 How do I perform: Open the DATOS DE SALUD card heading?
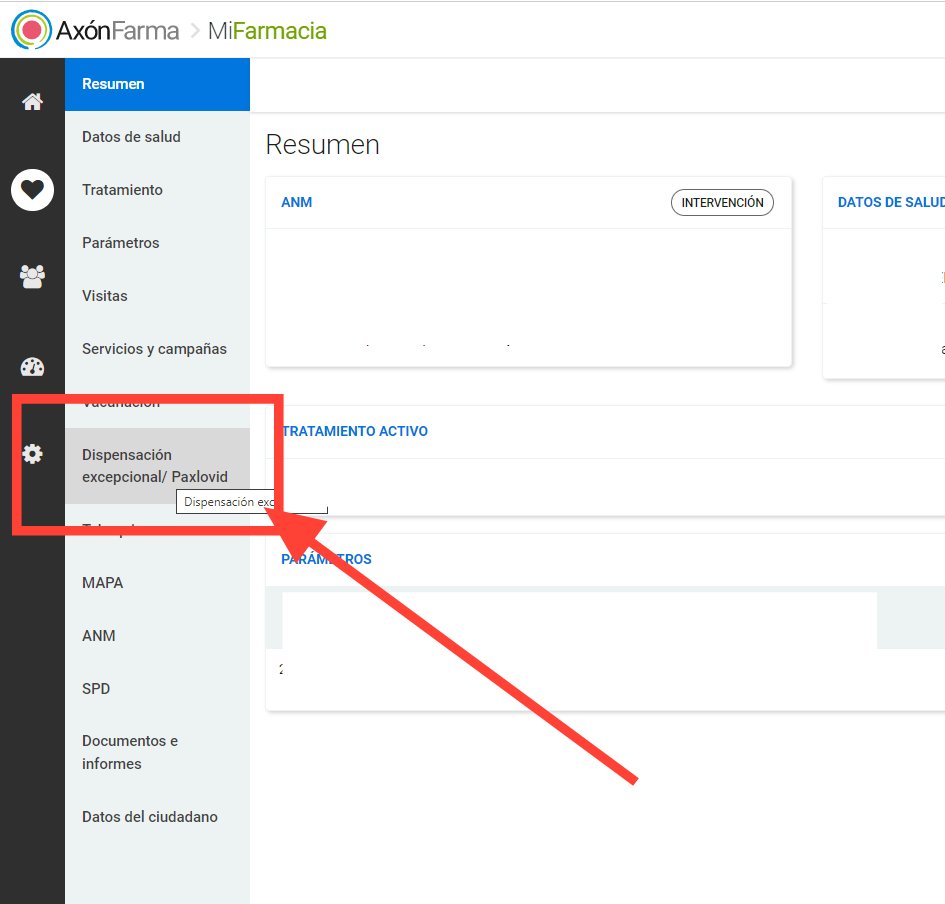pyautogui.click(x=891, y=202)
